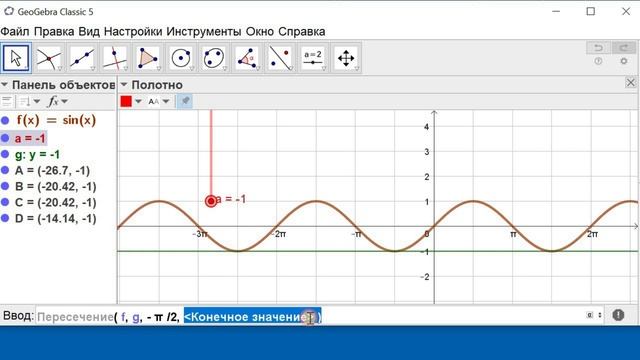Select the Point tool
This screenshot has width=640, height=360.
click(x=49, y=58)
